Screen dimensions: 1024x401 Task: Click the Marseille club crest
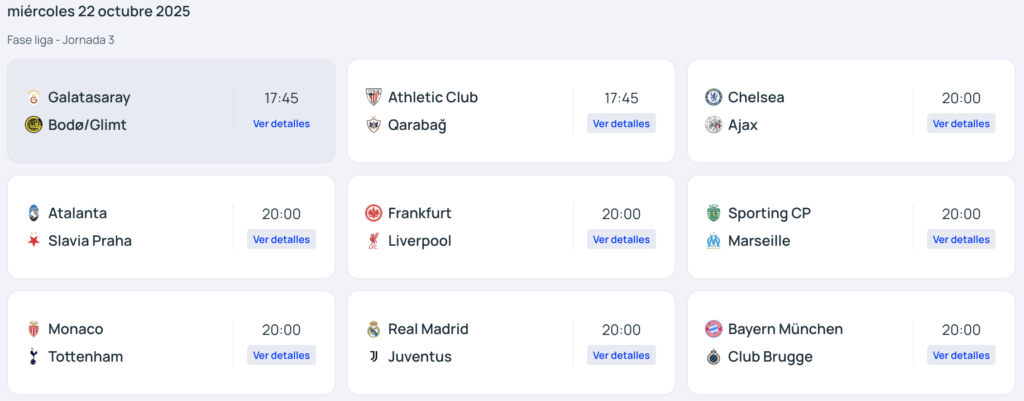click(x=713, y=241)
